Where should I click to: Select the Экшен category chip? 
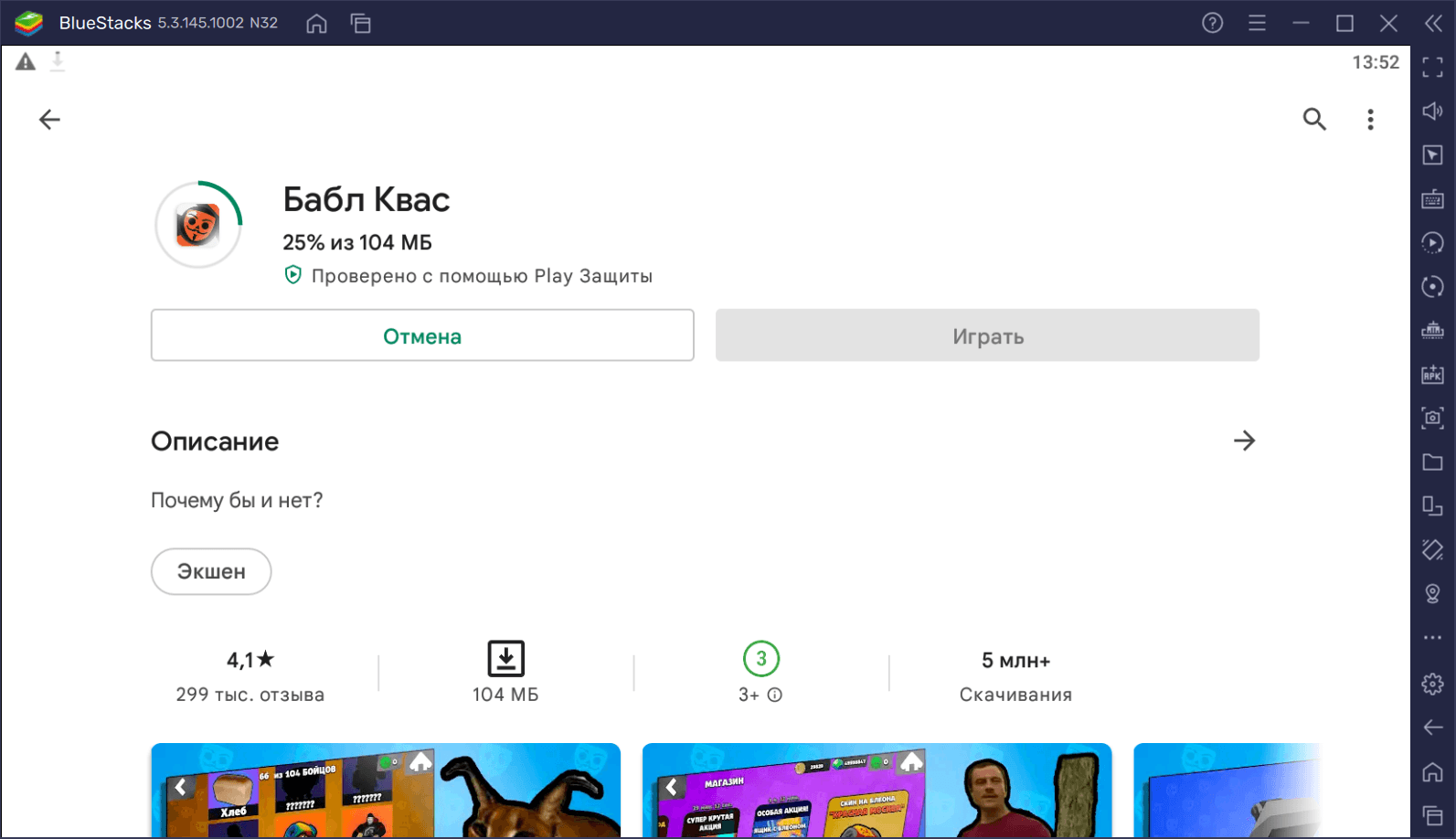(211, 571)
